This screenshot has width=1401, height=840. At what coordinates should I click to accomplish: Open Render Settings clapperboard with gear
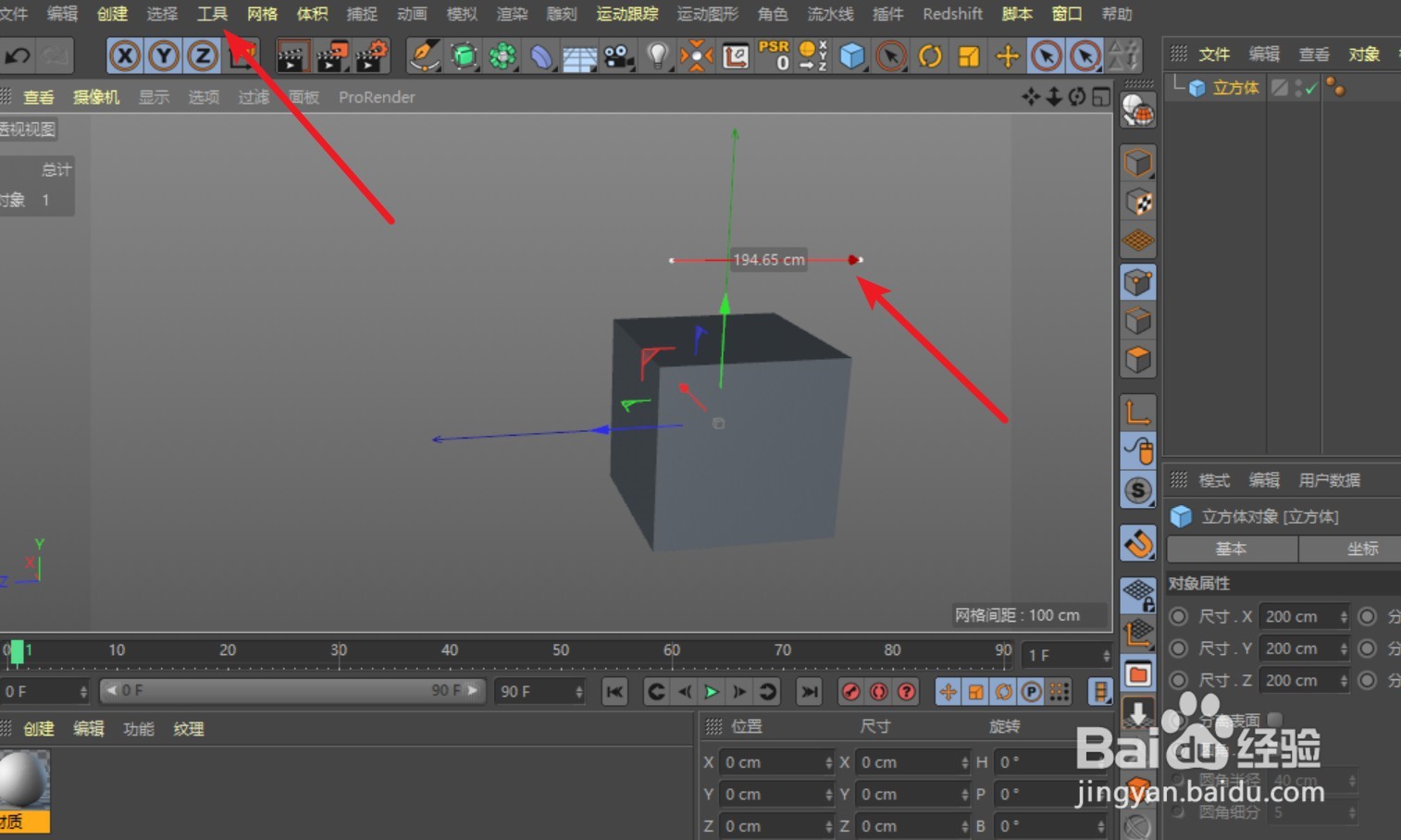[x=372, y=56]
